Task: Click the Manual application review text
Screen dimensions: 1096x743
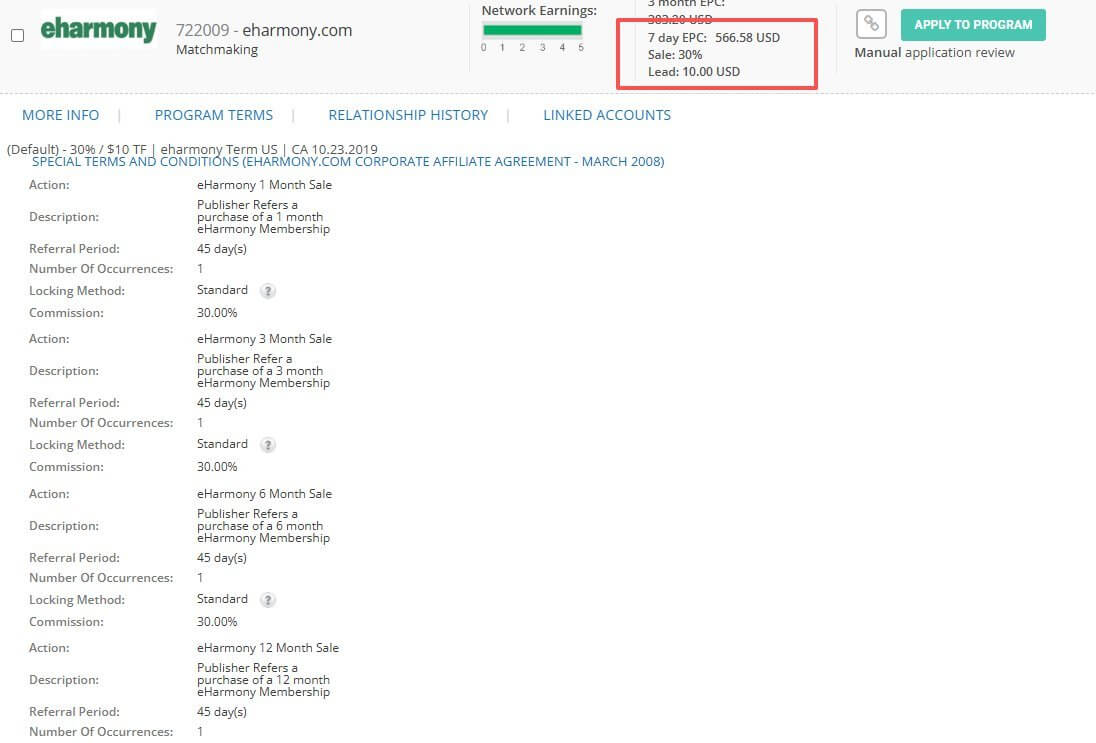Action: [935, 52]
